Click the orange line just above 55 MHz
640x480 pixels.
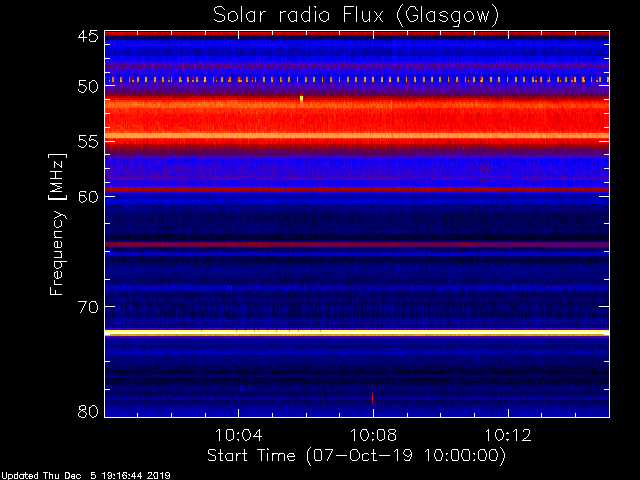coord(357,135)
